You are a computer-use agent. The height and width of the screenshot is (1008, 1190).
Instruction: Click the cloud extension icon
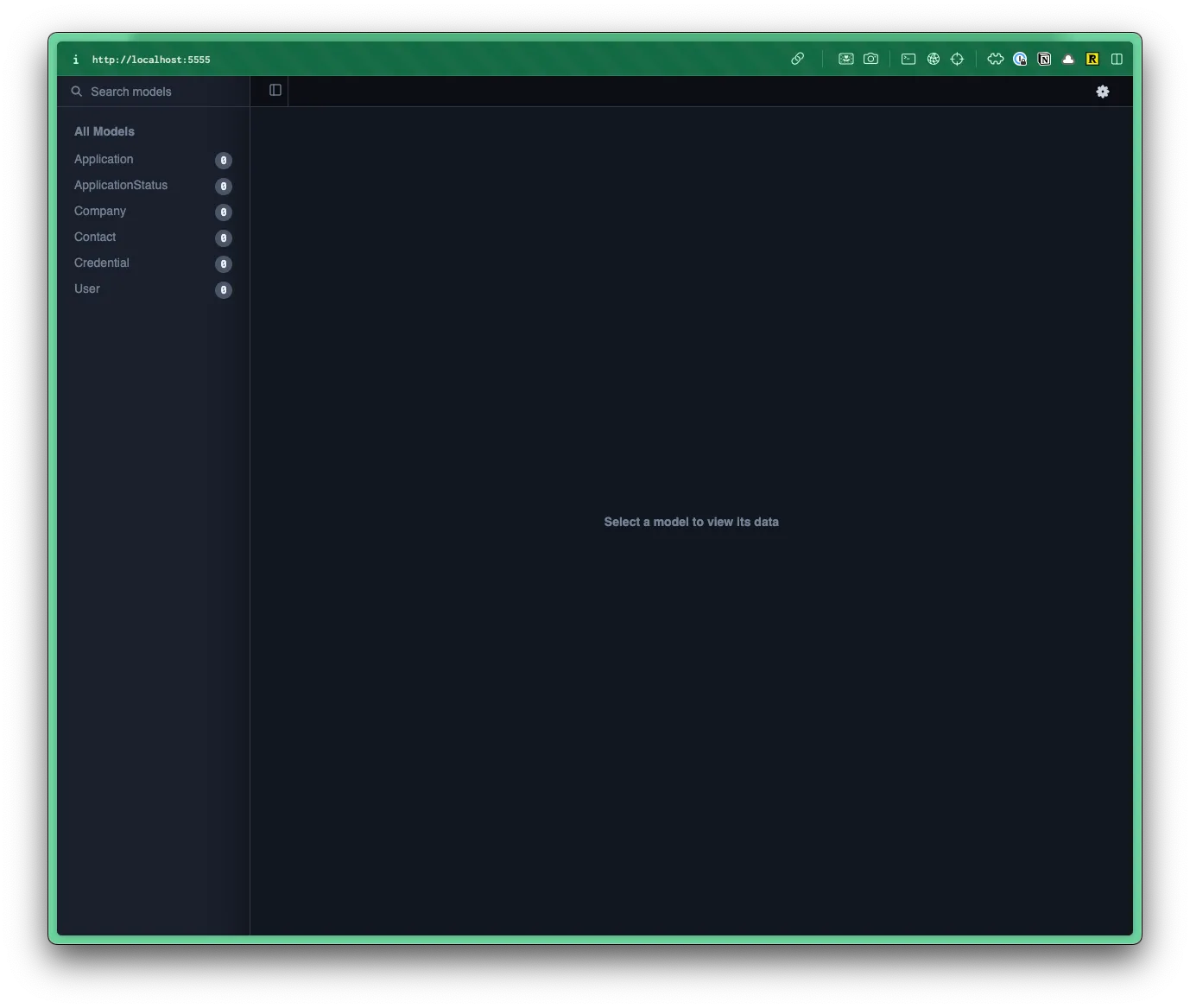tap(1068, 59)
